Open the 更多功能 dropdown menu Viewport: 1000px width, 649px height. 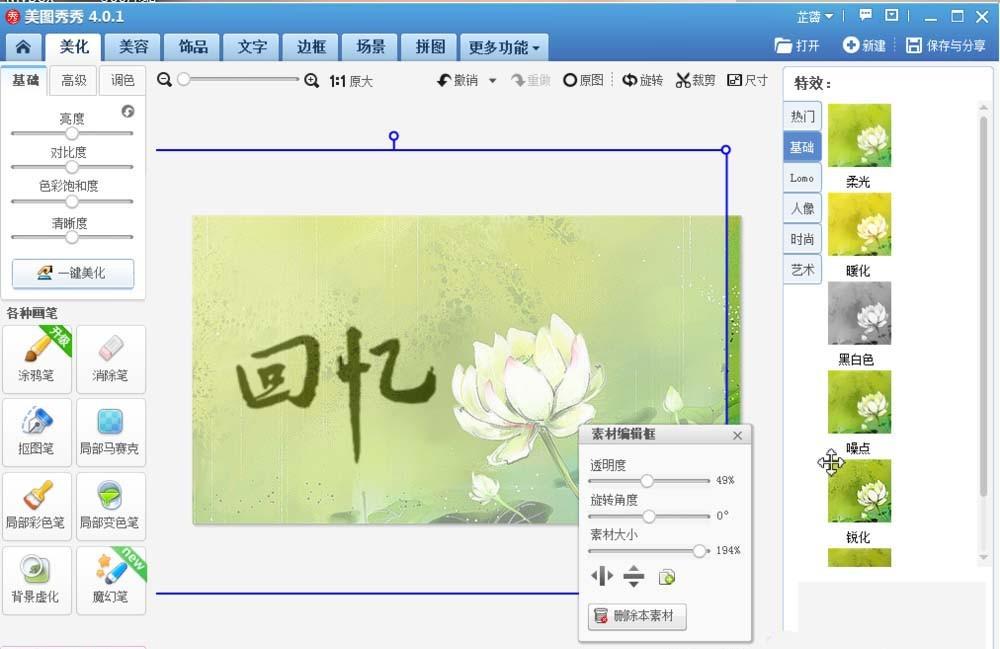pos(504,47)
